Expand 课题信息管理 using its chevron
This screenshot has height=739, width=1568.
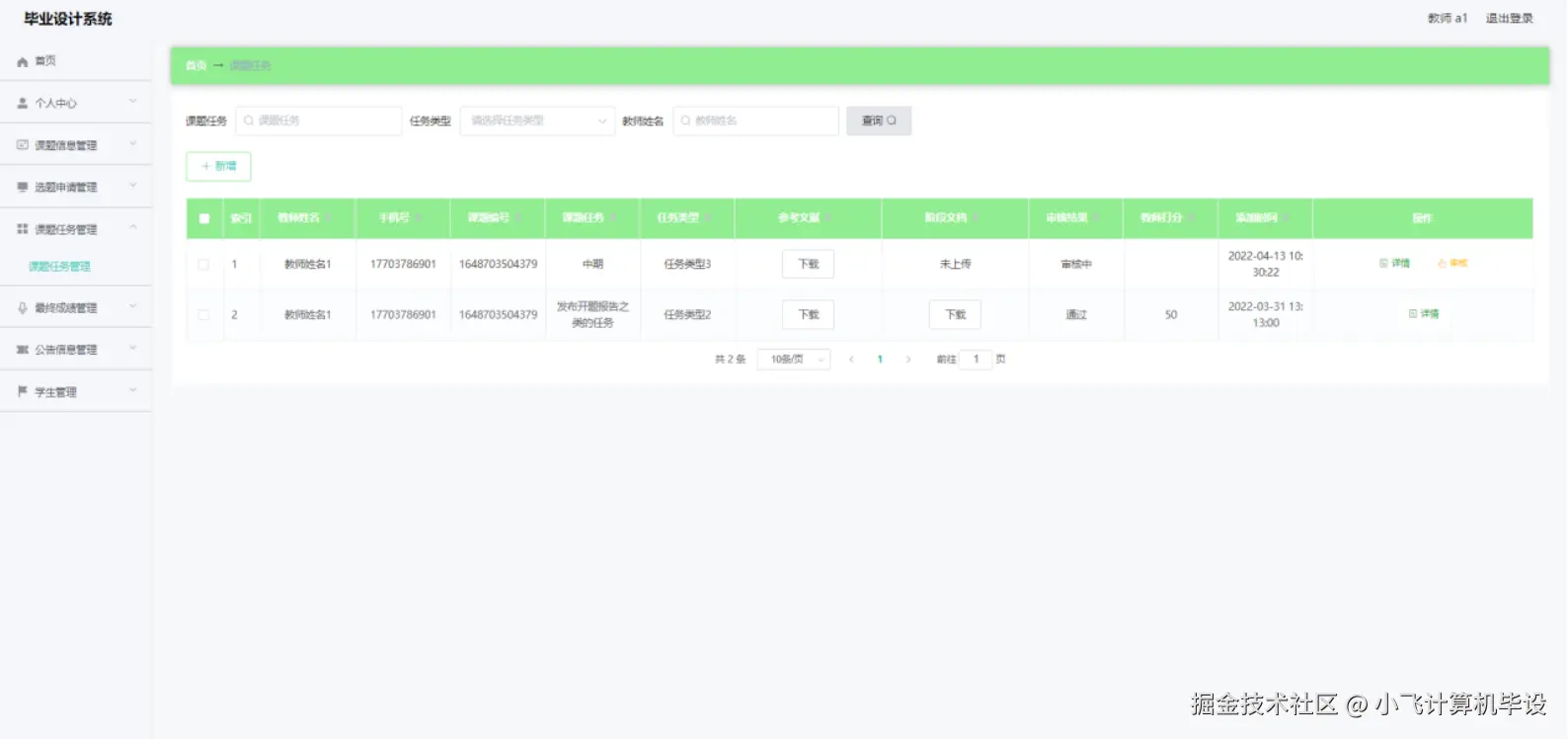133,144
